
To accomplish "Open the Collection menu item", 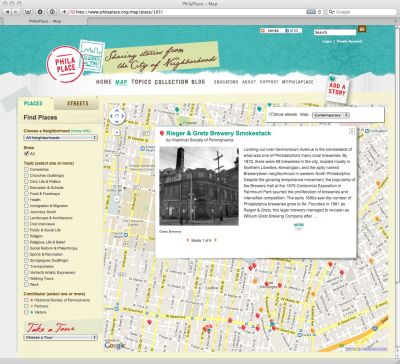I will [171, 82].
